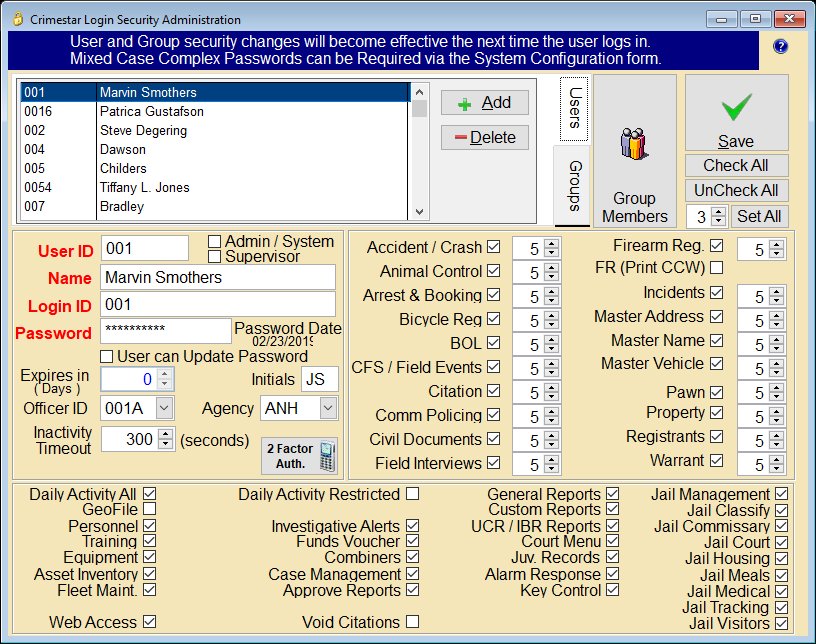Click the Initials input field
The image size is (816, 644).
click(x=320, y=379)
